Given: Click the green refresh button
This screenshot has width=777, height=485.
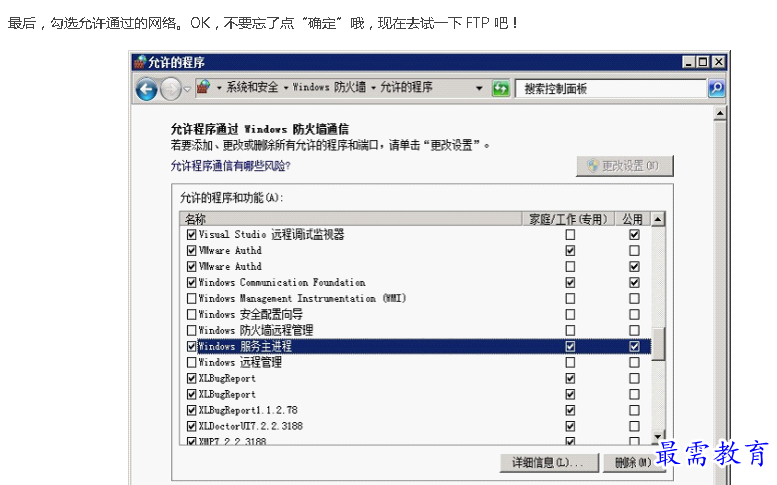Looking at the screenshot, I should point(501,89).
